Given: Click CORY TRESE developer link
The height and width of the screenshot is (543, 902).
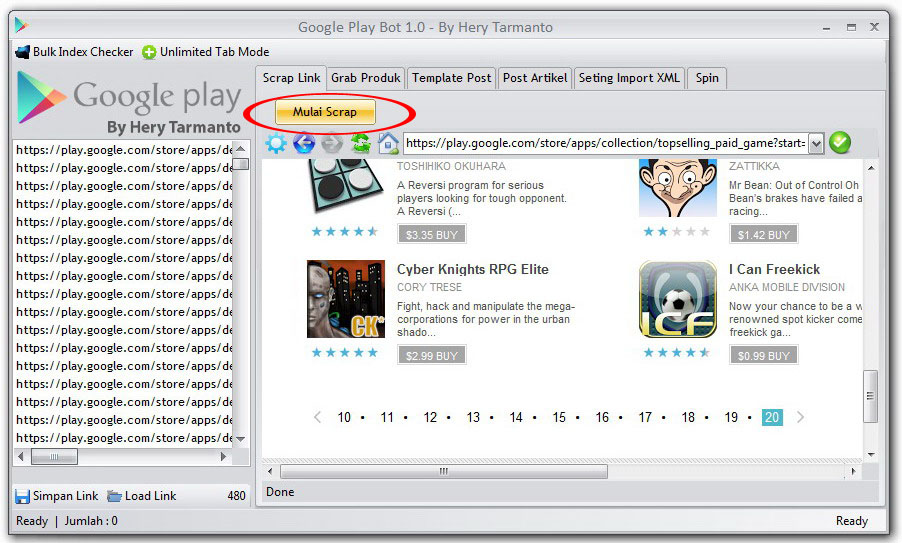Looking at the screenshot, I should pyautogui.click(x=429, y=287).
